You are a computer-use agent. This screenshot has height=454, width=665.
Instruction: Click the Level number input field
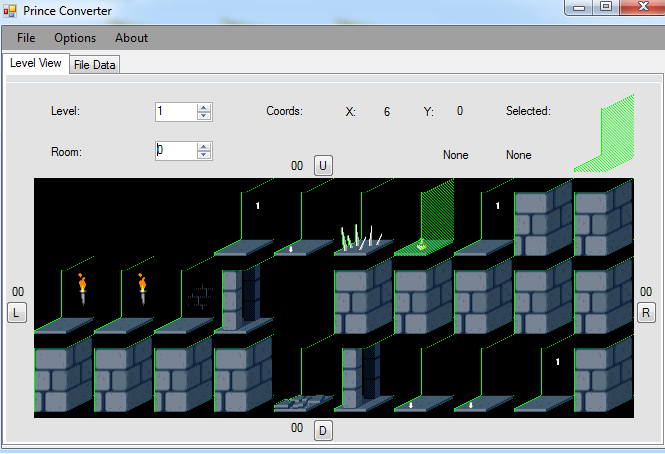[x=176, y=112]
